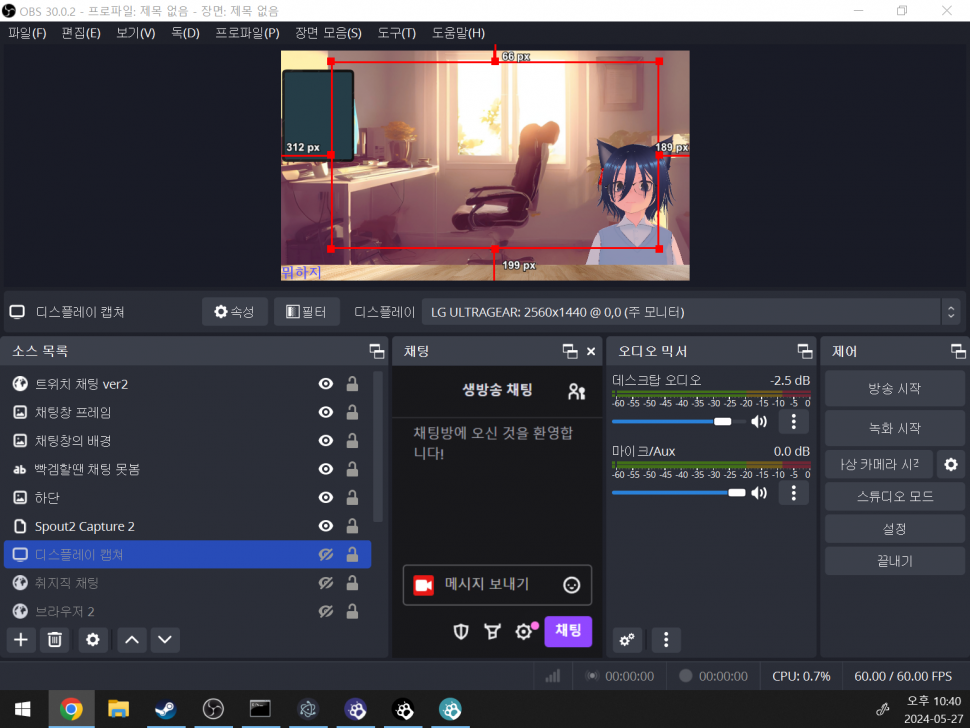Screen dimensions: 970x728
Task: Pop out the 소스 목록 dock
Action: click(x=377, y=351)
